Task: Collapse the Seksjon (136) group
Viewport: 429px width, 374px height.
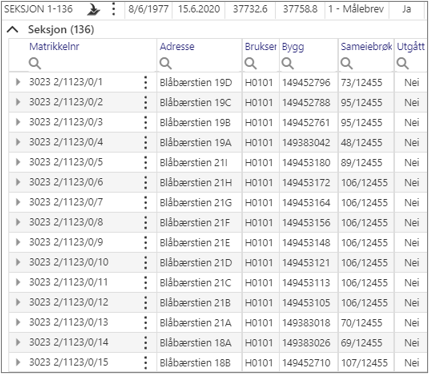Action: pos(12,30)
